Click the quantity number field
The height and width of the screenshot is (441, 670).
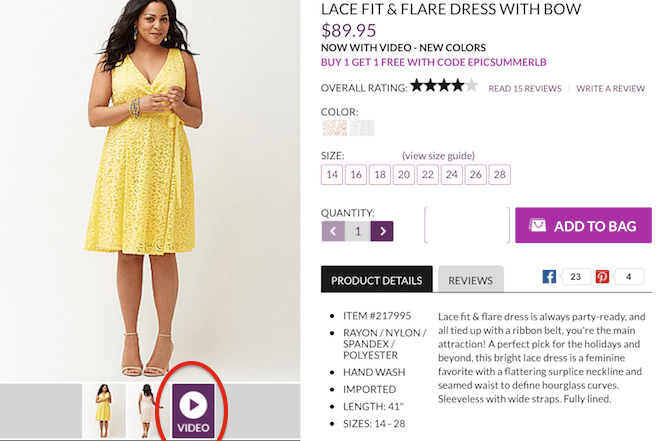click(357, 231)
